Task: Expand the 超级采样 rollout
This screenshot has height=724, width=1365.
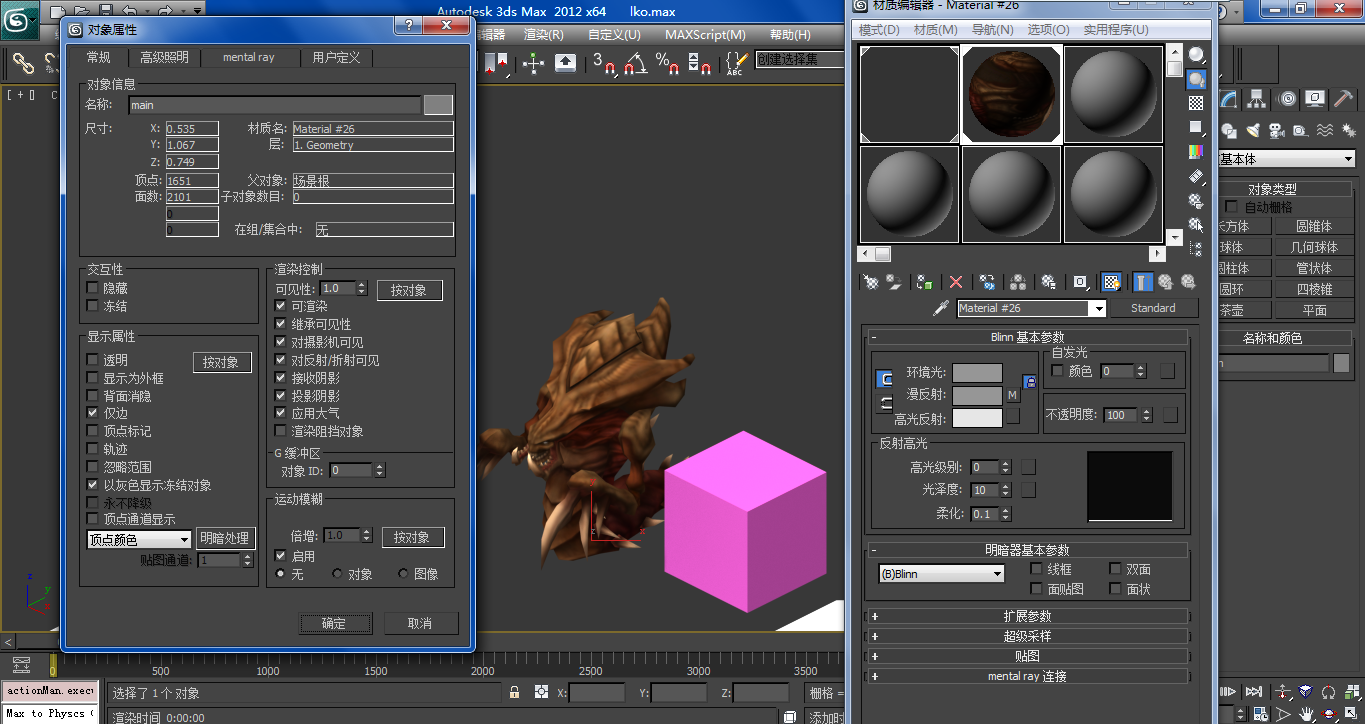Action: coord(1027,636)
